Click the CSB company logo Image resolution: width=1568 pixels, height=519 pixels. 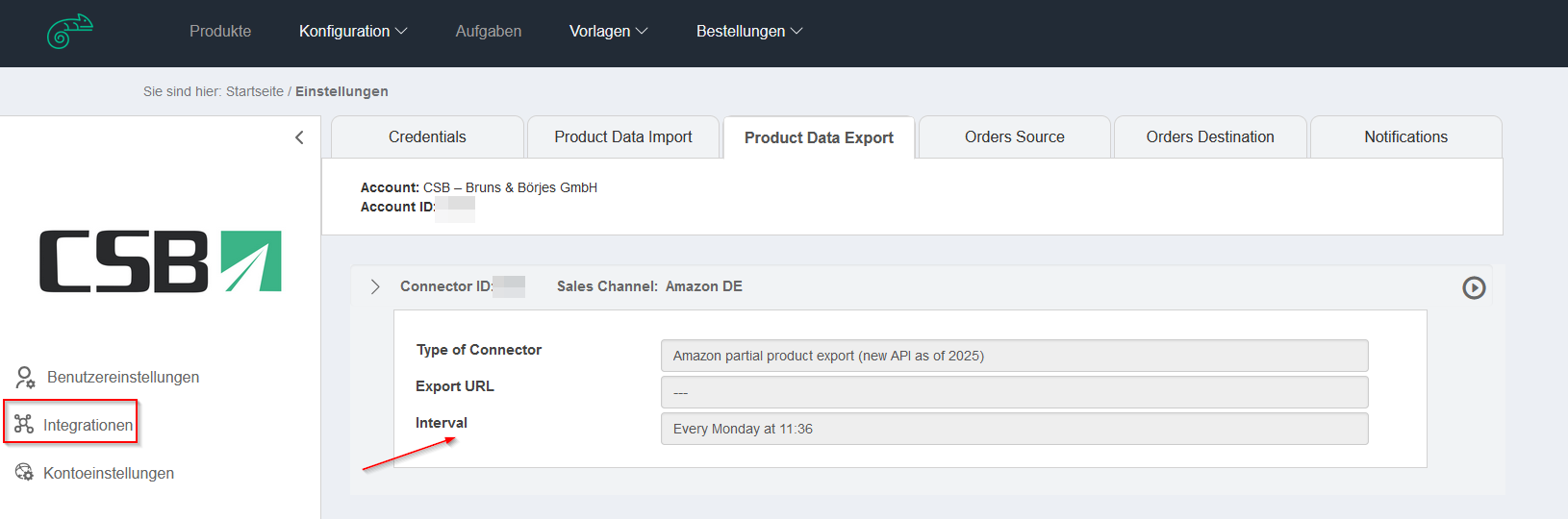click(x=161, y=261)
